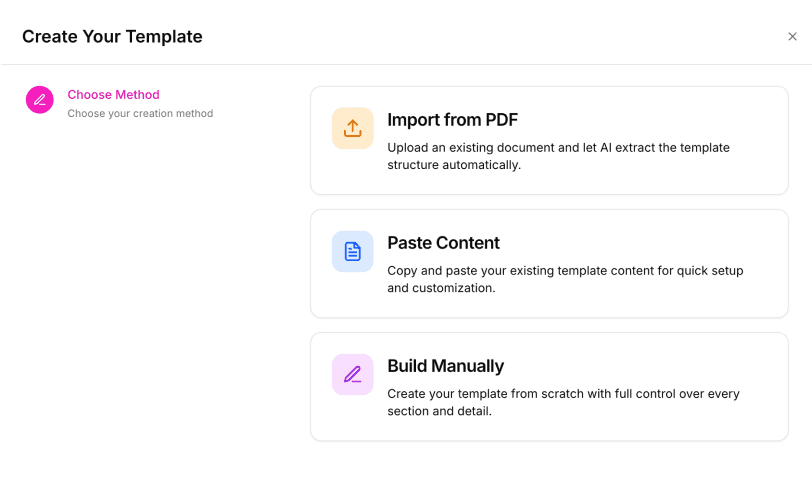Click the orange upload icon for PDF import
The width and height of the screenshot is (812, 482).
(x=352, y=129)
